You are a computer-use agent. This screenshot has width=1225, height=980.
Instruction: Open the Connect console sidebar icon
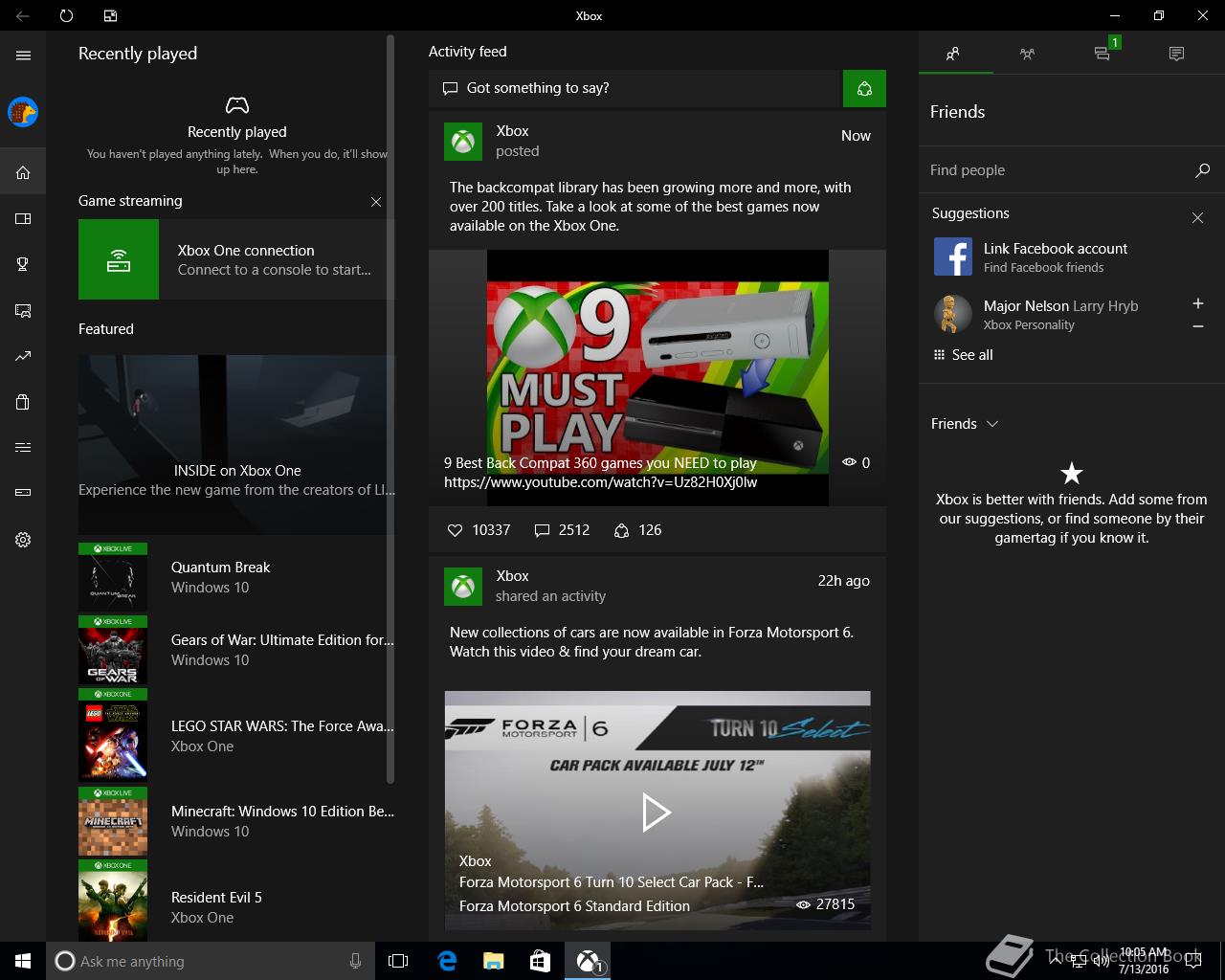click(23, 493)
